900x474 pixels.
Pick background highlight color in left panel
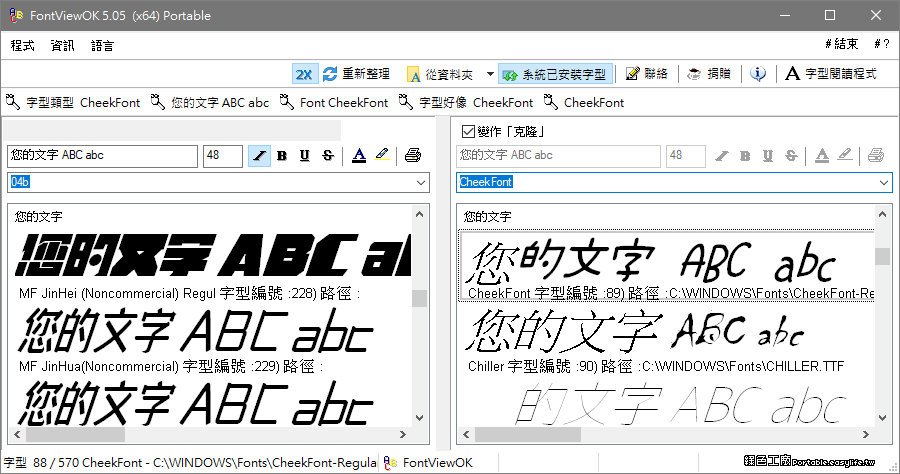point(382,155)
